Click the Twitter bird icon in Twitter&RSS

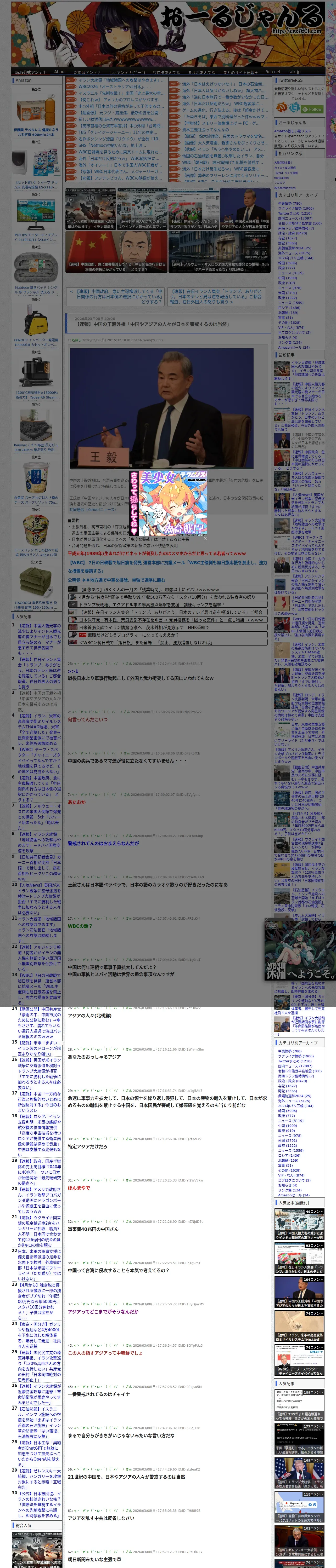(295, 108)
